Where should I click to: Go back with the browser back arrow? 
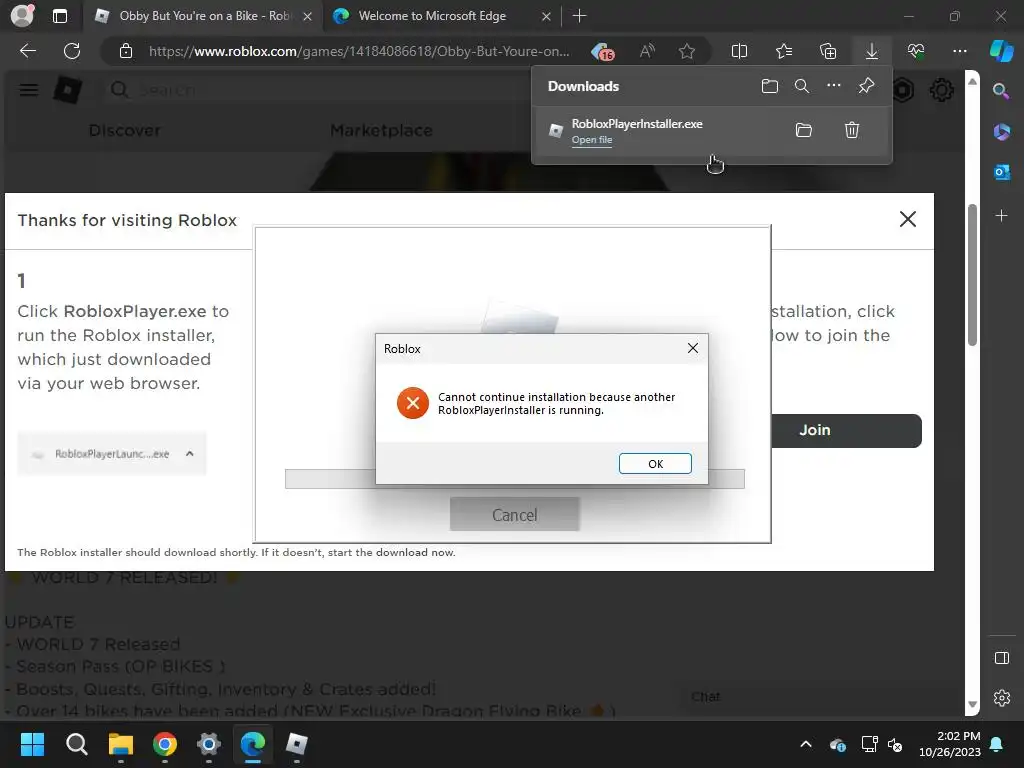click(x=28, y=51)
